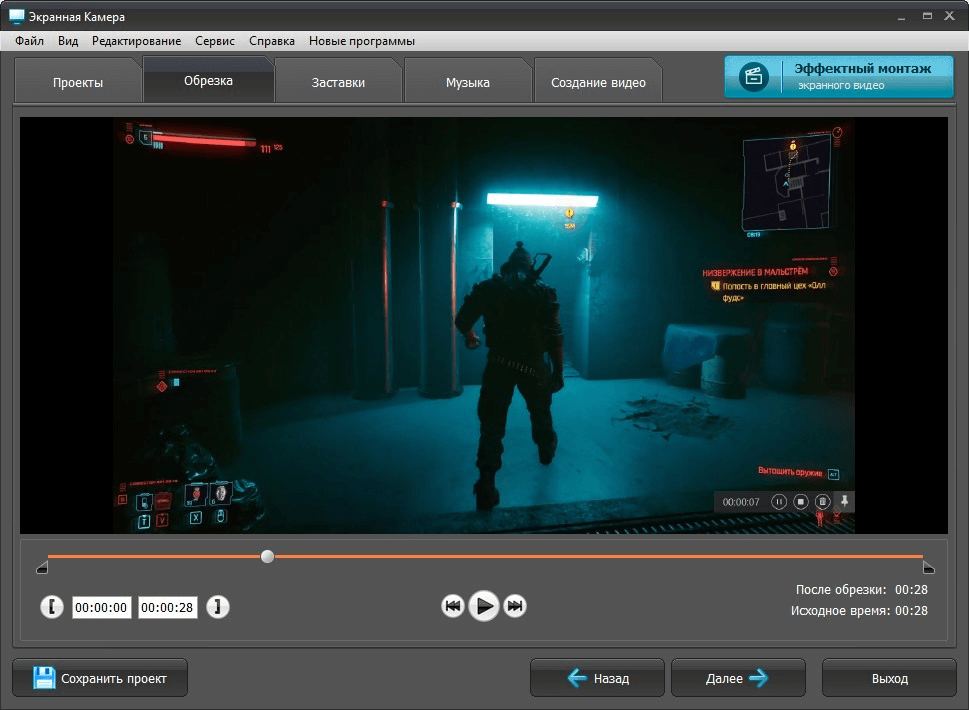969x710 pixels.
Task: Click the left trim marker on the timeline
Action: pos(42,567)
